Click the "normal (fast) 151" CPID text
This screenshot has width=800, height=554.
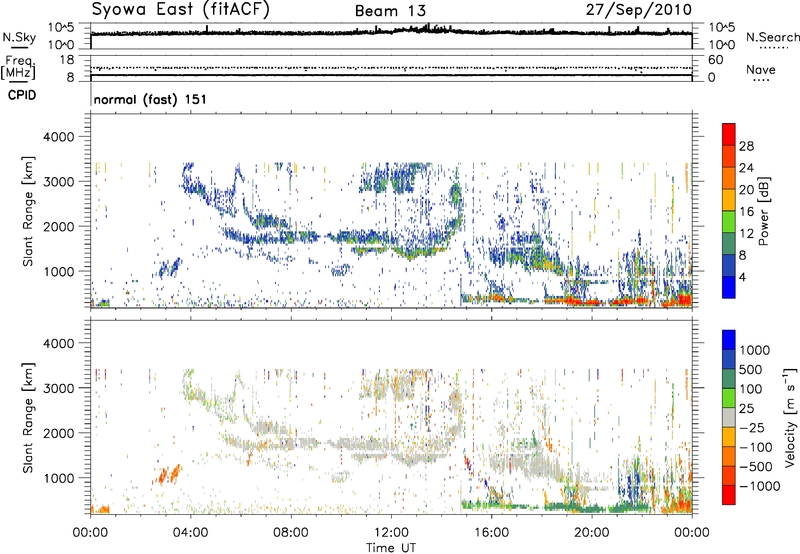[150, 99]
